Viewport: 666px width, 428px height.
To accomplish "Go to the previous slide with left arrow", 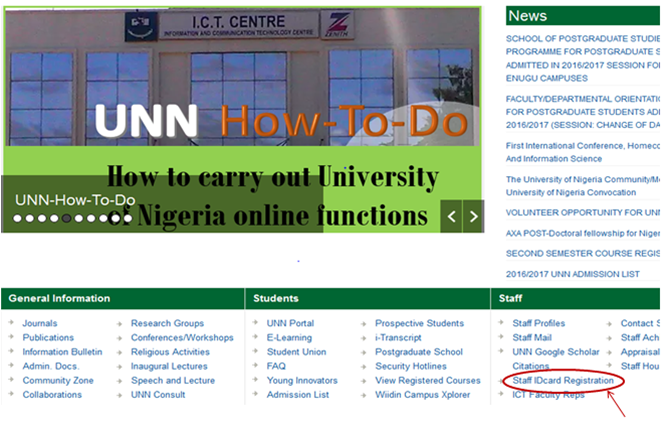I will click(x=451, y=217).
